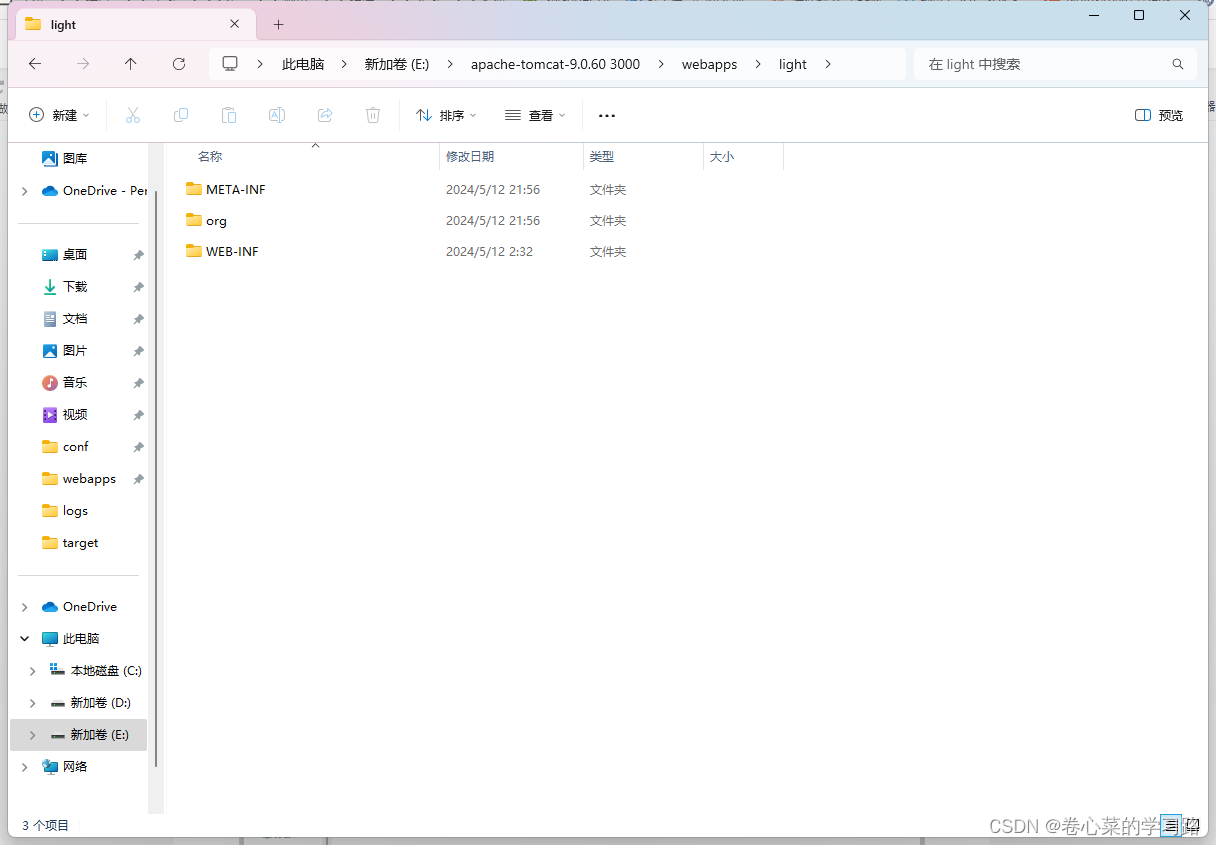Open new tab with plus button

point(279,24)
